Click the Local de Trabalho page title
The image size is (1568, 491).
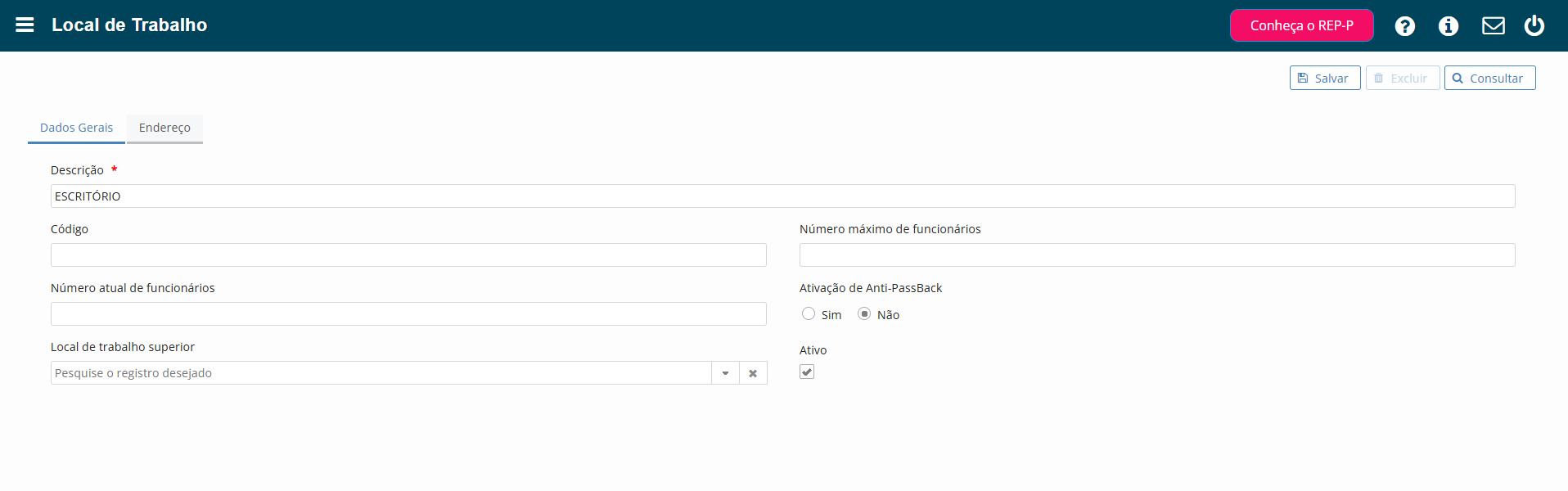129,25
